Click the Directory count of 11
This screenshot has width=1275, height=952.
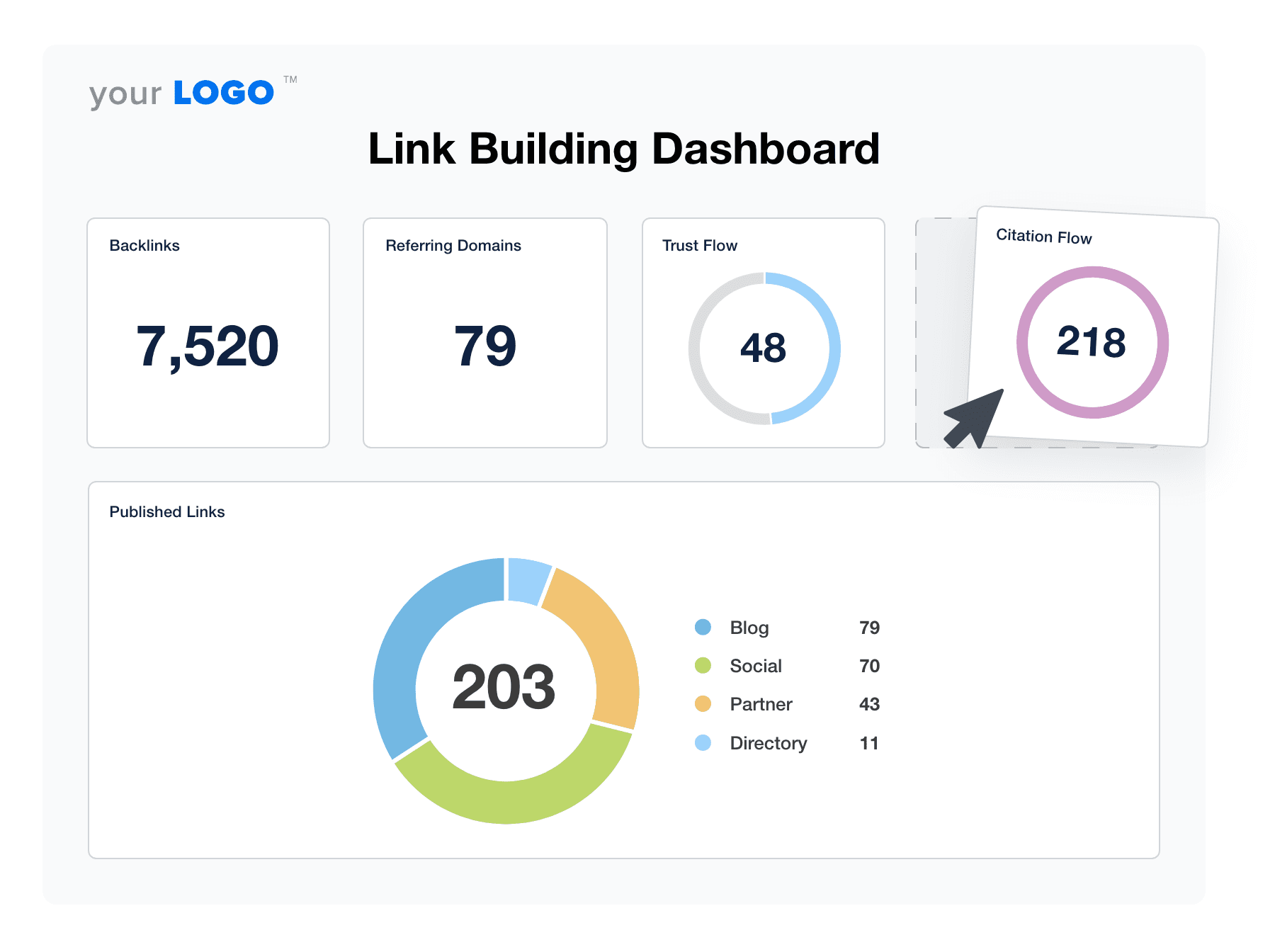tap(869, 743)
